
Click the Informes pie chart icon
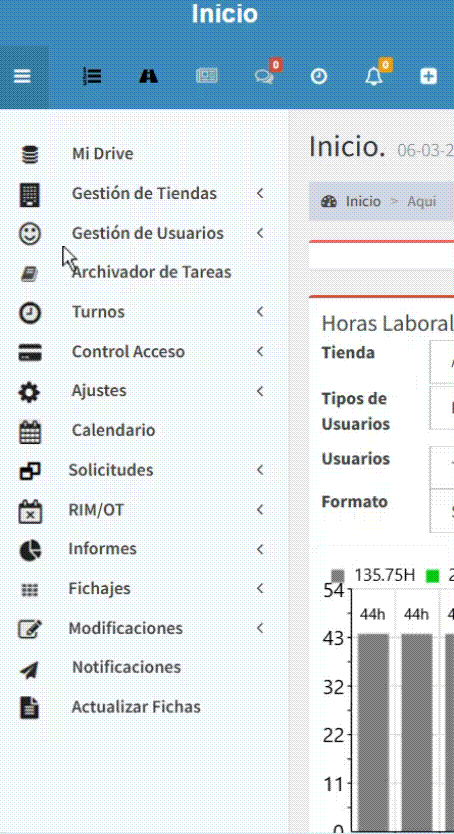click(30, 550)
